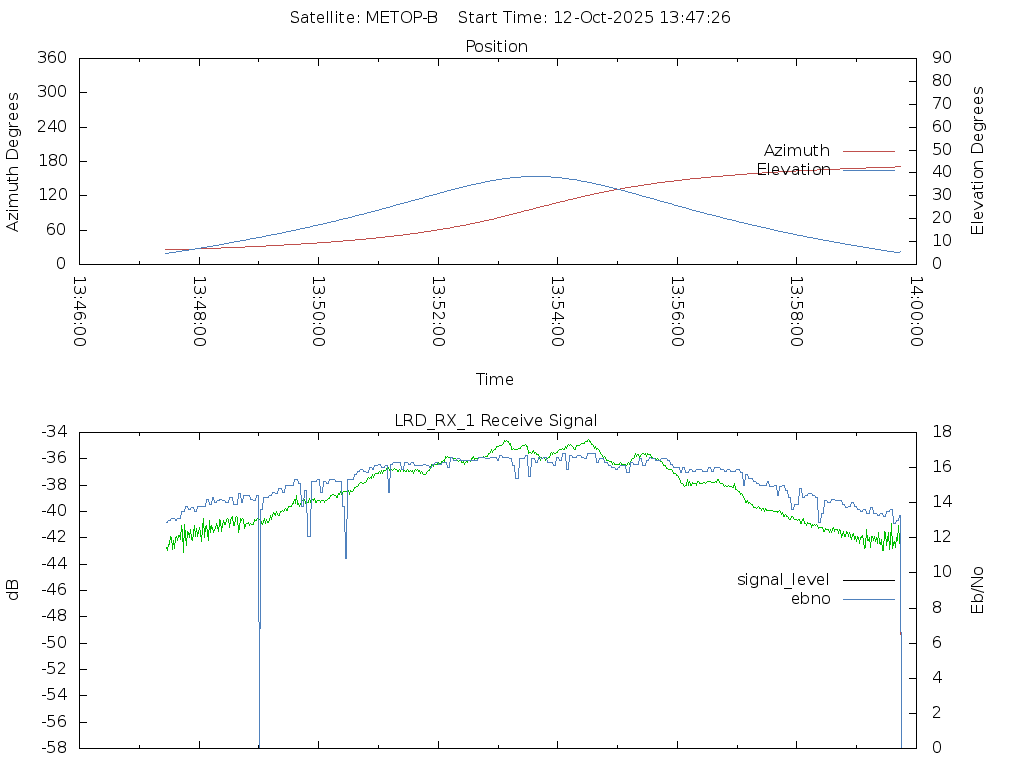Click the peak of the blue elevation curve
This screenshot has height=768, width=1024.
533,176
